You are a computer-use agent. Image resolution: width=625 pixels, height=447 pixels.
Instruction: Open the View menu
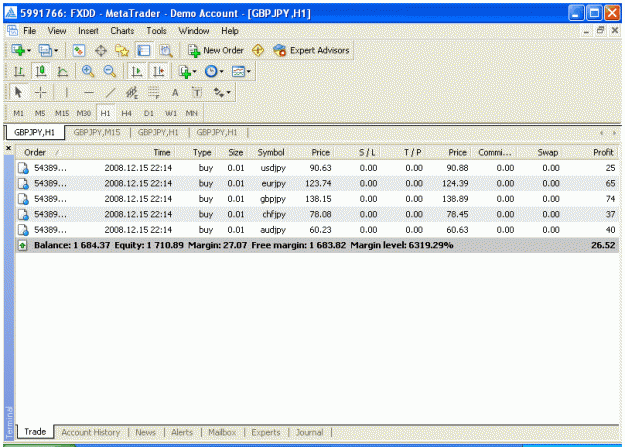click(x=57, y=31)
